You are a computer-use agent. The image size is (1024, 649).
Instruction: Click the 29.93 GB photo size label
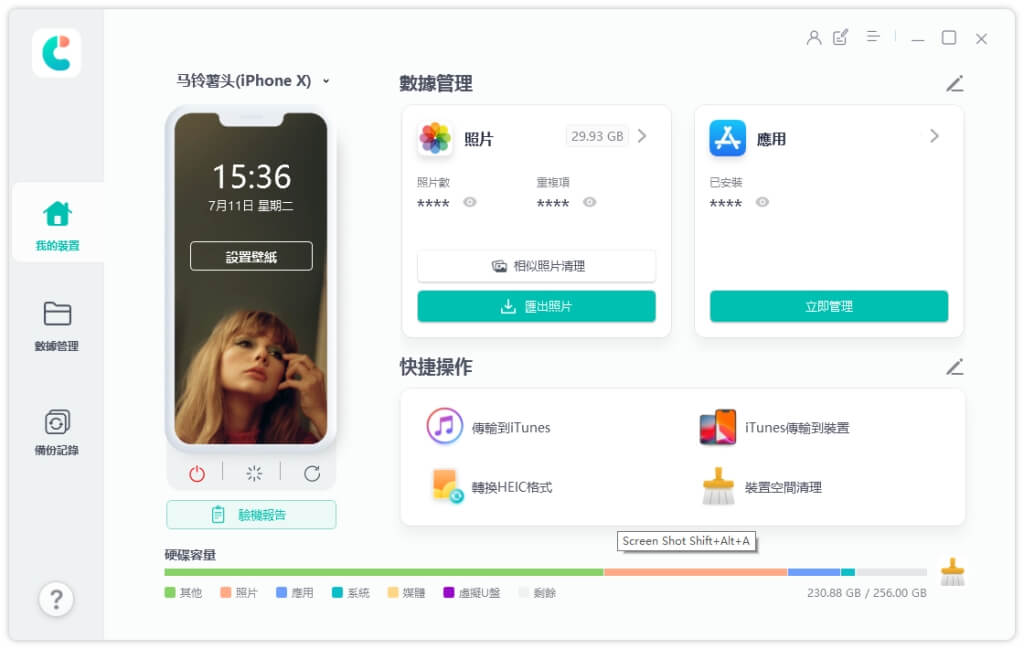tap(597, 136)
